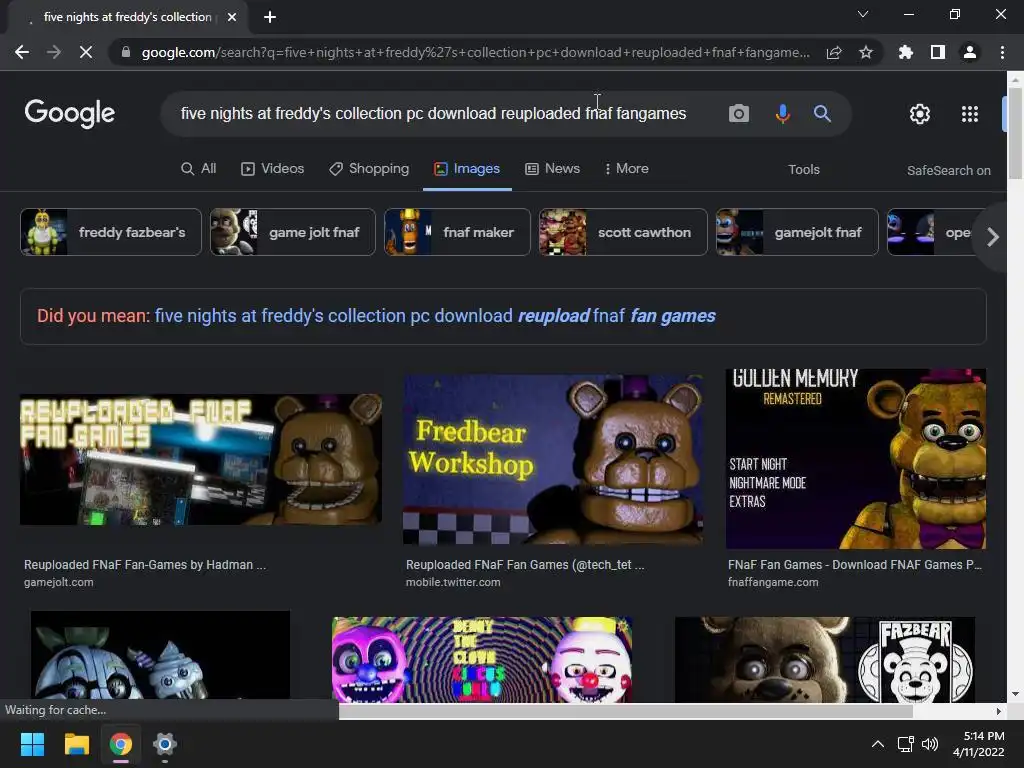The width and height of the screenshot is (1024, 768).
Task: Click the blue search magnifier button
Action: [x=822, y=114]
